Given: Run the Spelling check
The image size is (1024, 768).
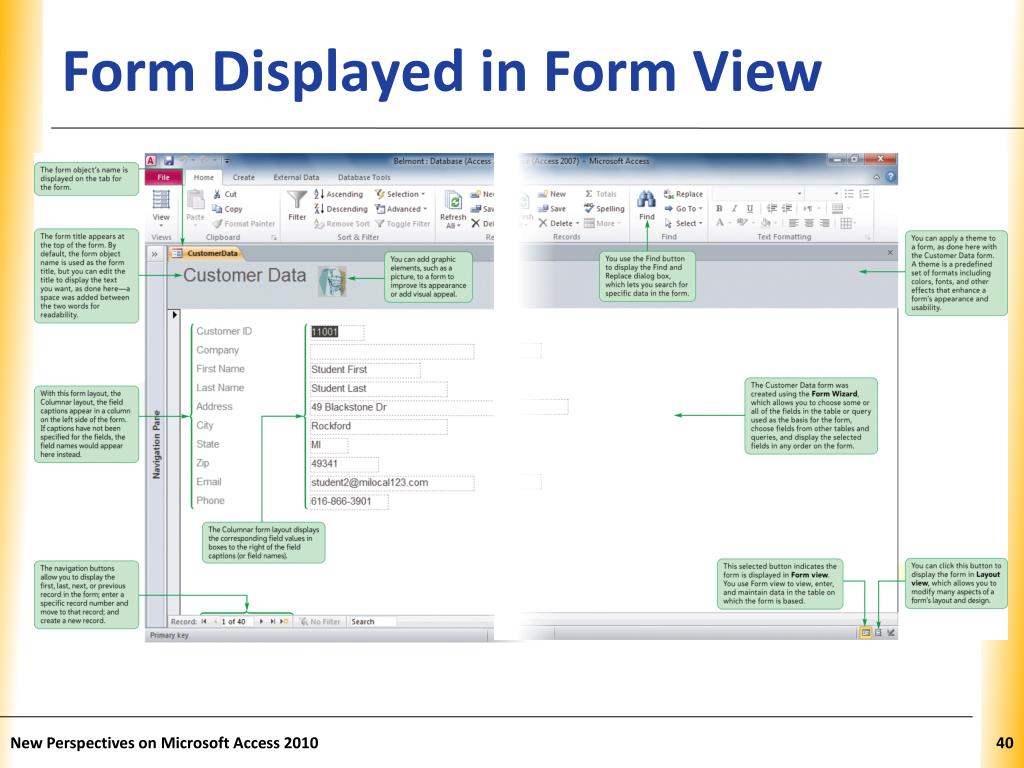Looking at the screenshot, I should (604, 209).
